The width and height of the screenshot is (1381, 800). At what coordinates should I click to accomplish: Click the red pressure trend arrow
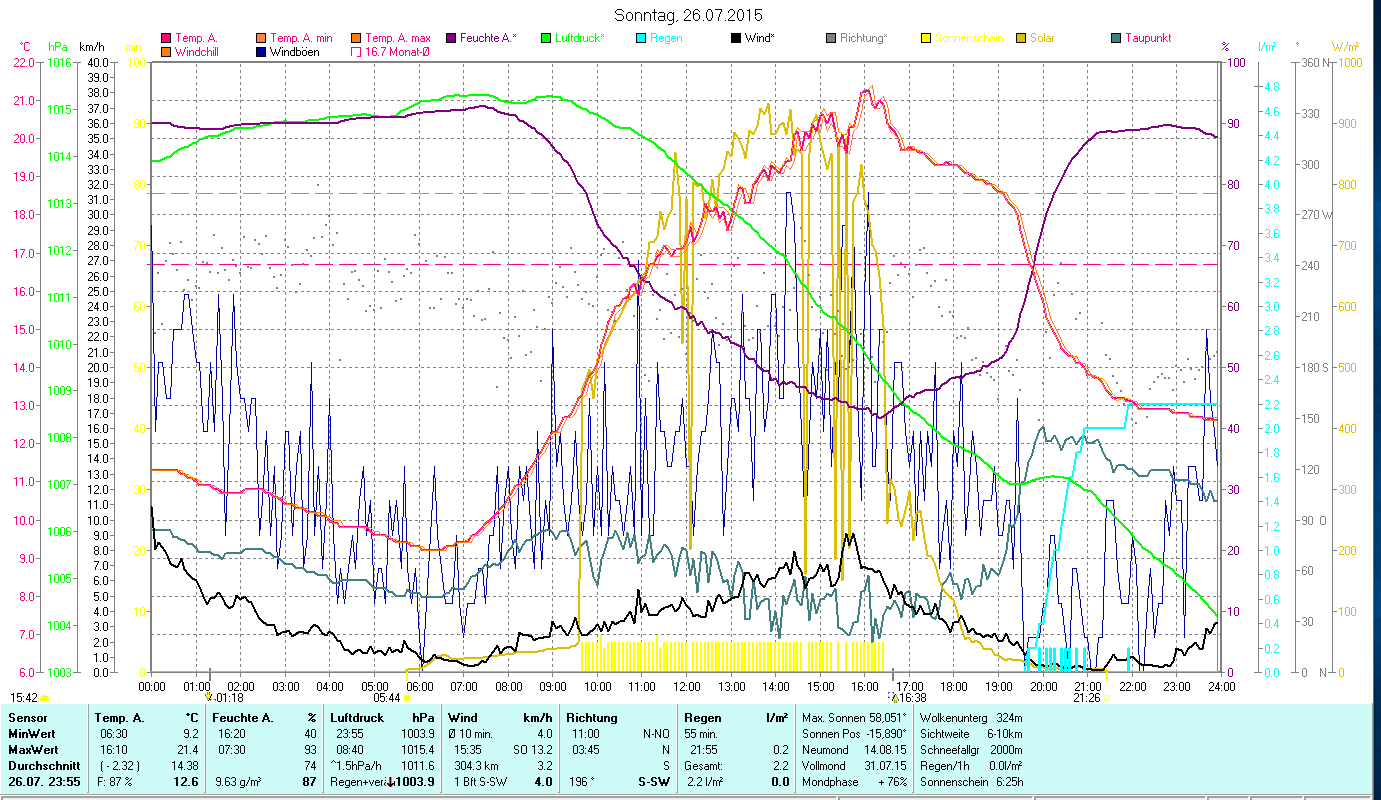click(x=390, y=781)
